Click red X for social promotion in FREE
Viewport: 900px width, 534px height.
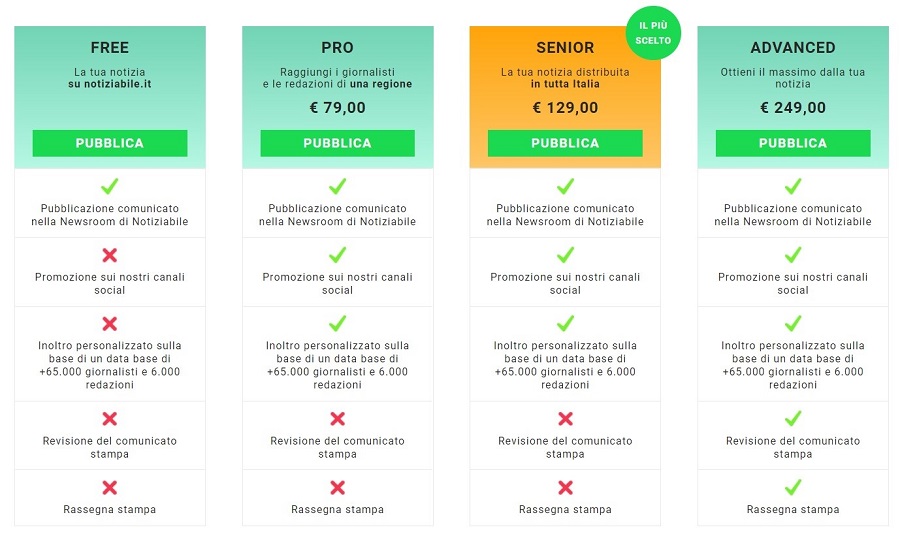click(110, 255)
